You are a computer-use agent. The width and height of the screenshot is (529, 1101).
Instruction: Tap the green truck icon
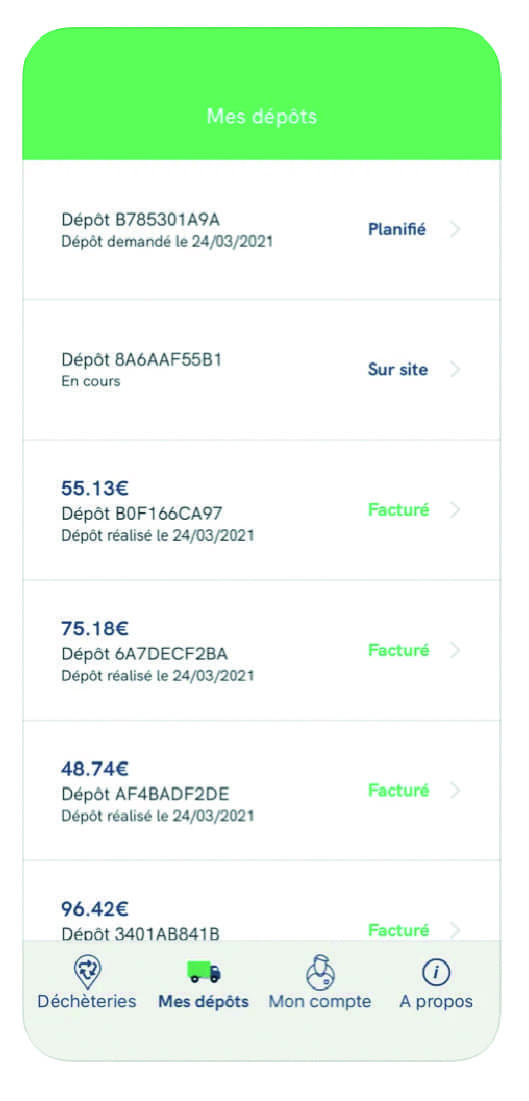point(204,973)
